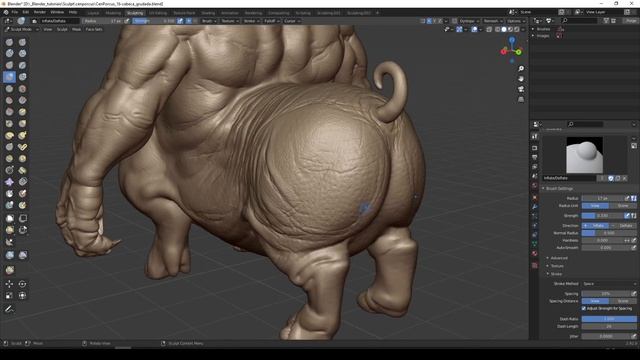
Task: Toggle Y axis symmetry in header
Action: pos(434,20)
